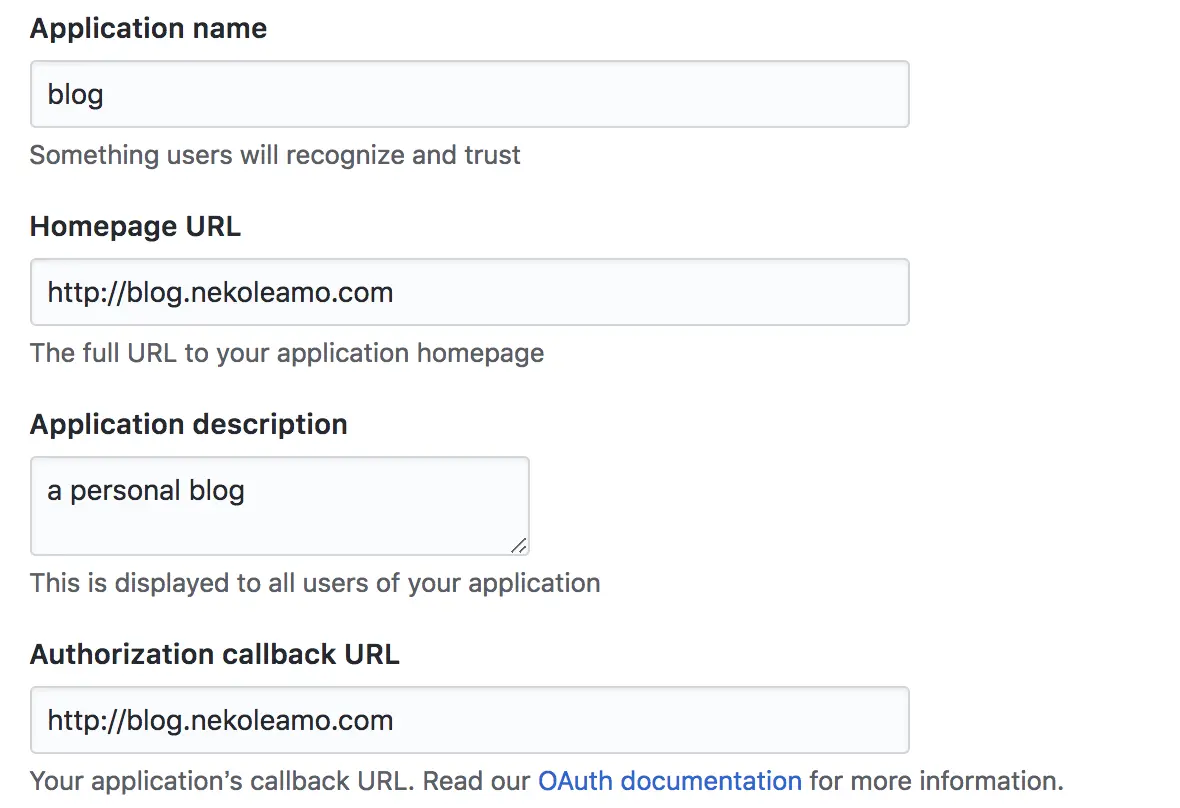The width and height of the screenshot is (1180, 808).
Task: Click the "Application description" label
Action: (x=189, y=424)
